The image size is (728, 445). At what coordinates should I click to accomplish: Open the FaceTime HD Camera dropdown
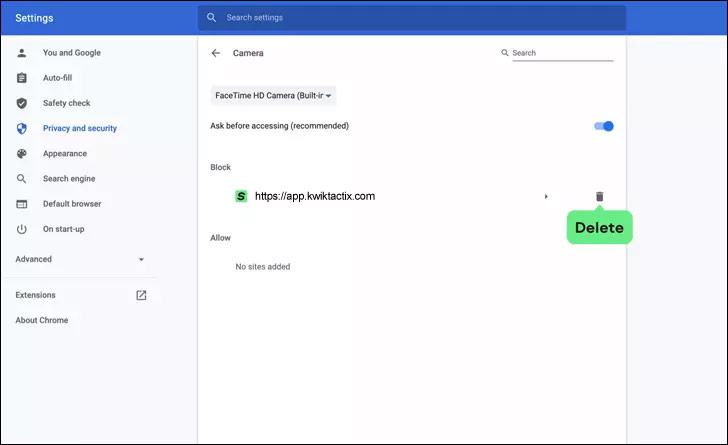(273, 96)
